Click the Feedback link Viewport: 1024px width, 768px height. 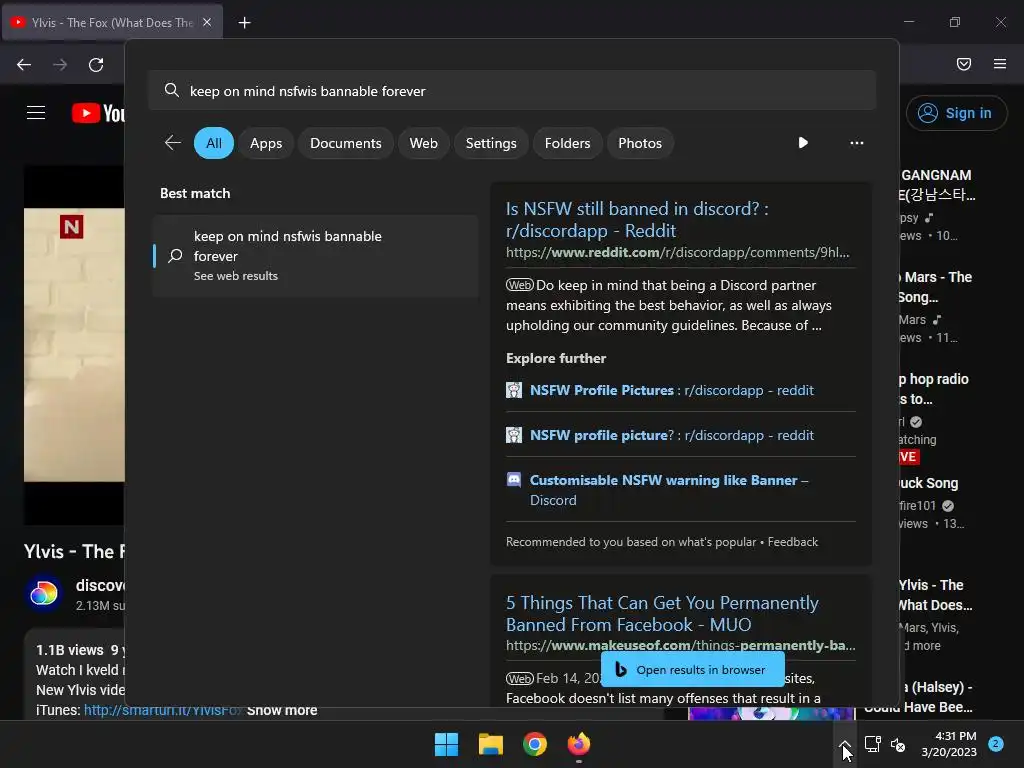[x=792, y=541]
